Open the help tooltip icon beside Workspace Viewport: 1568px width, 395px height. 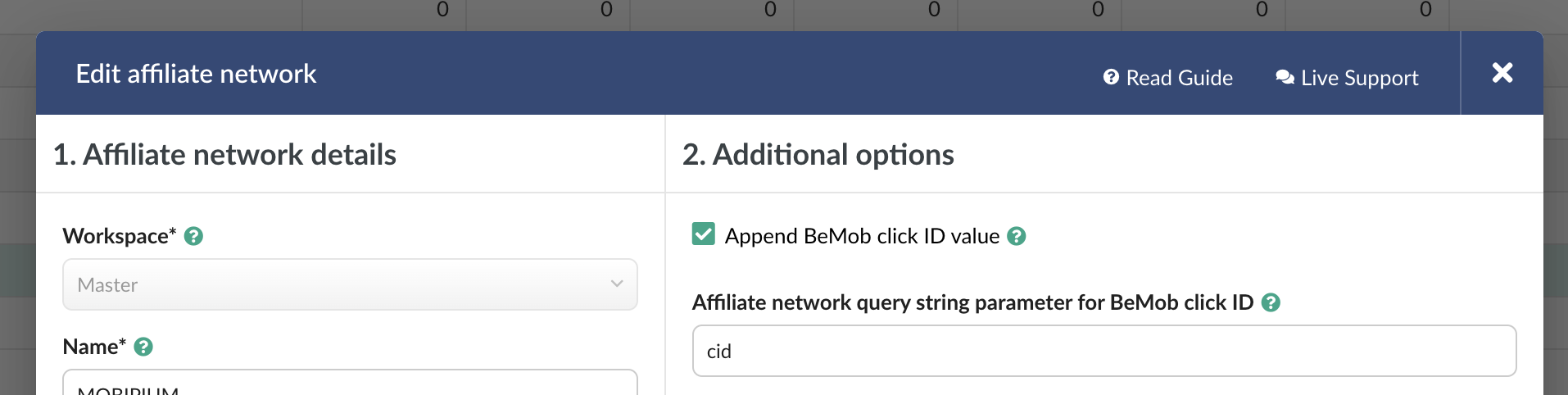point(193,236)
